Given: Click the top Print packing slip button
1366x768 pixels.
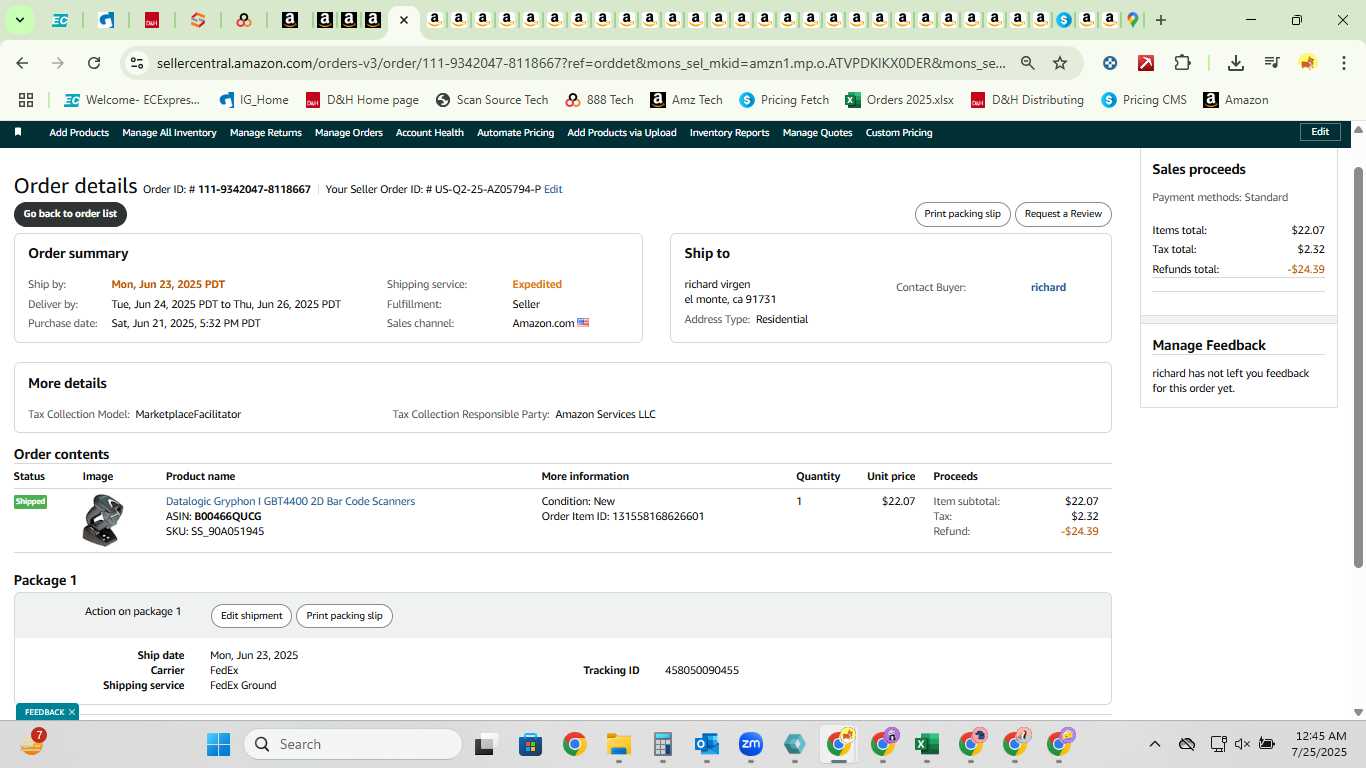Looking at the screenshot, I should 962,214.
